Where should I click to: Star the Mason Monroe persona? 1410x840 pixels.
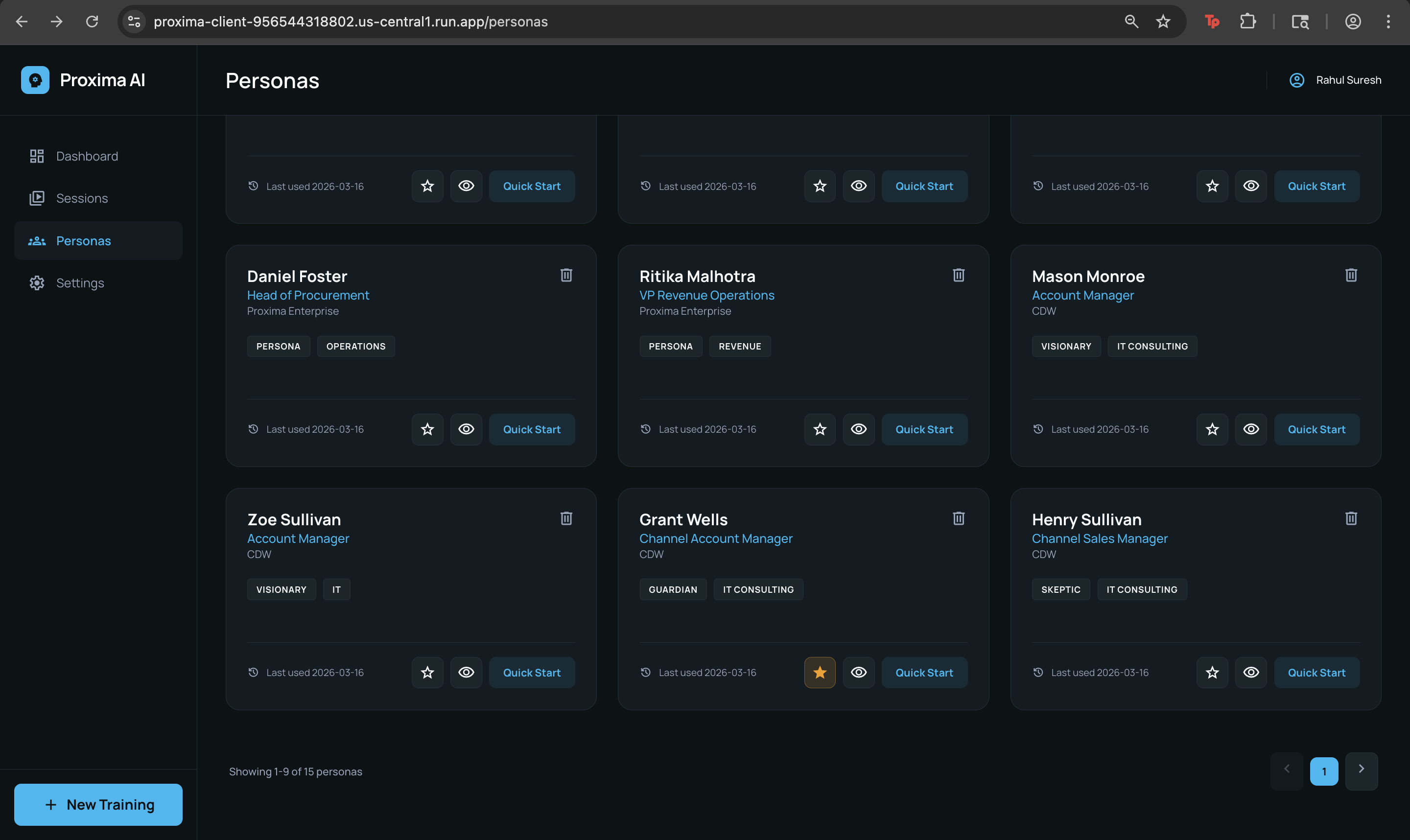click(1212, 429)
